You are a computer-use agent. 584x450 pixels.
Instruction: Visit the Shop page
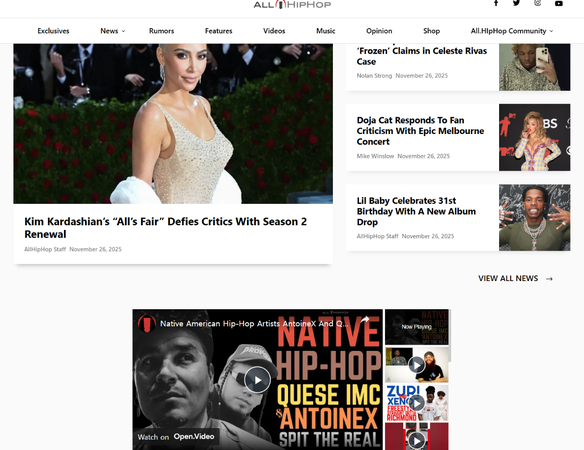point(431,31)
